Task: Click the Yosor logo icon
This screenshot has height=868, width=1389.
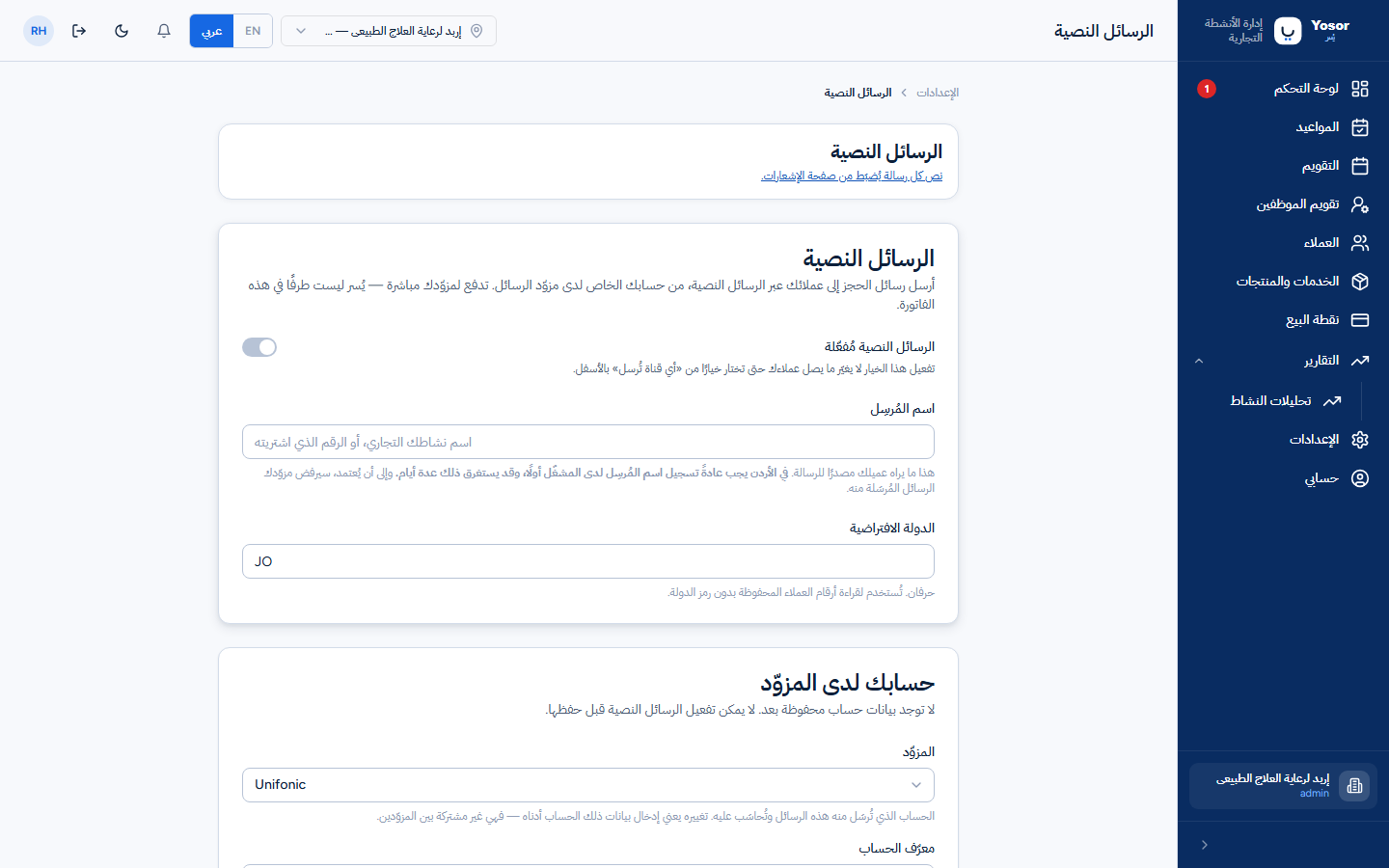Action: tap(1288, 31)
